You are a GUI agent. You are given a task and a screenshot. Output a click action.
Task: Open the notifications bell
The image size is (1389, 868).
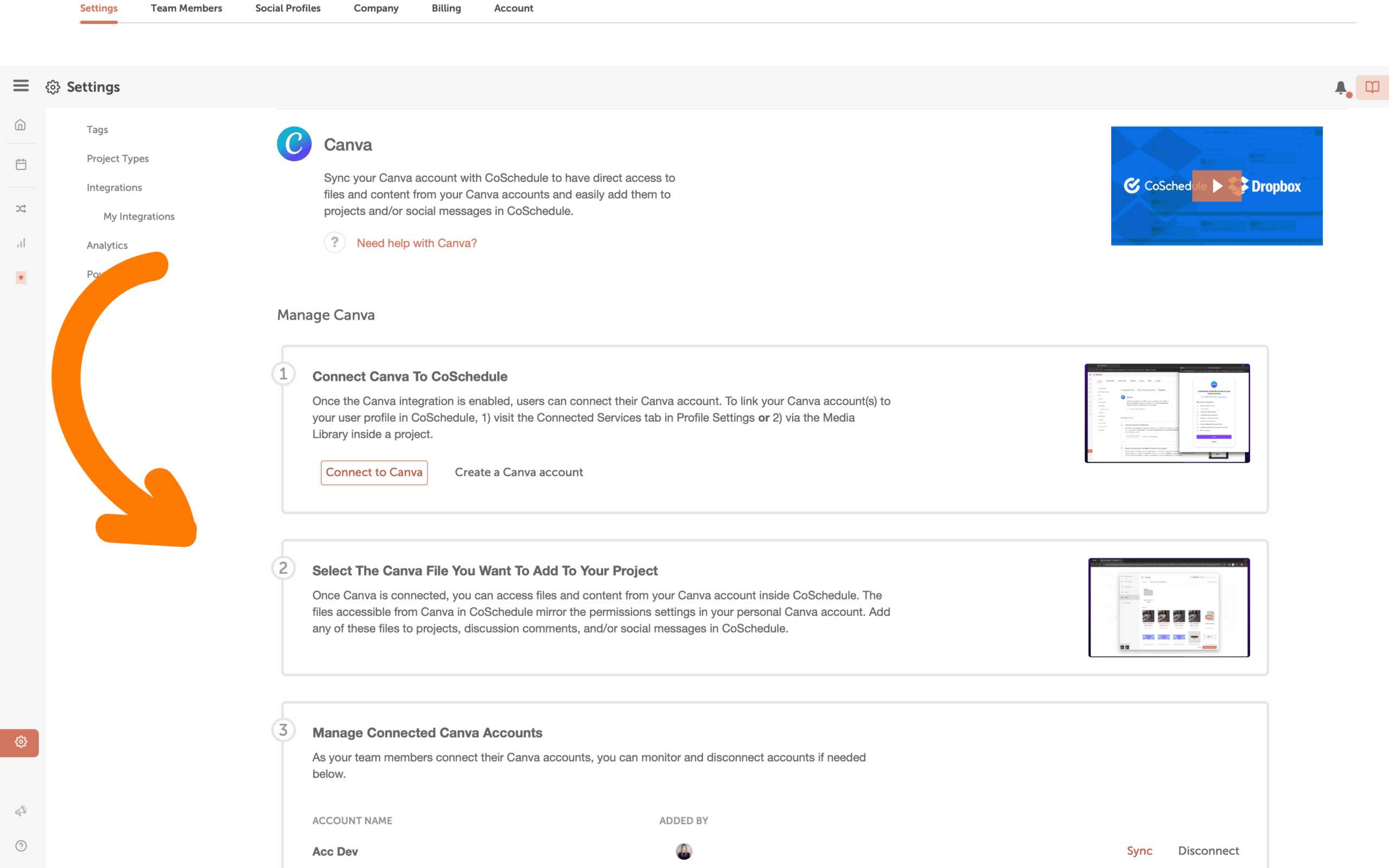(1340, 88)
